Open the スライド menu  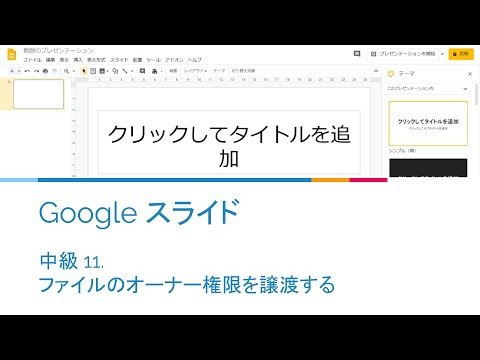click(x=119, y=60)
